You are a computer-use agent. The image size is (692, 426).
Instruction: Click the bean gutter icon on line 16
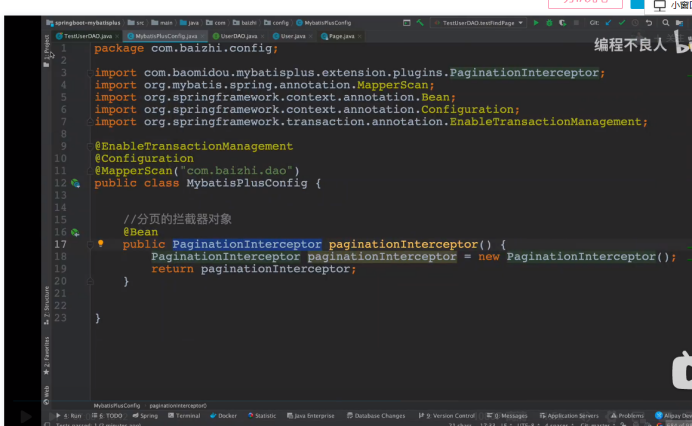click(75, 232)
